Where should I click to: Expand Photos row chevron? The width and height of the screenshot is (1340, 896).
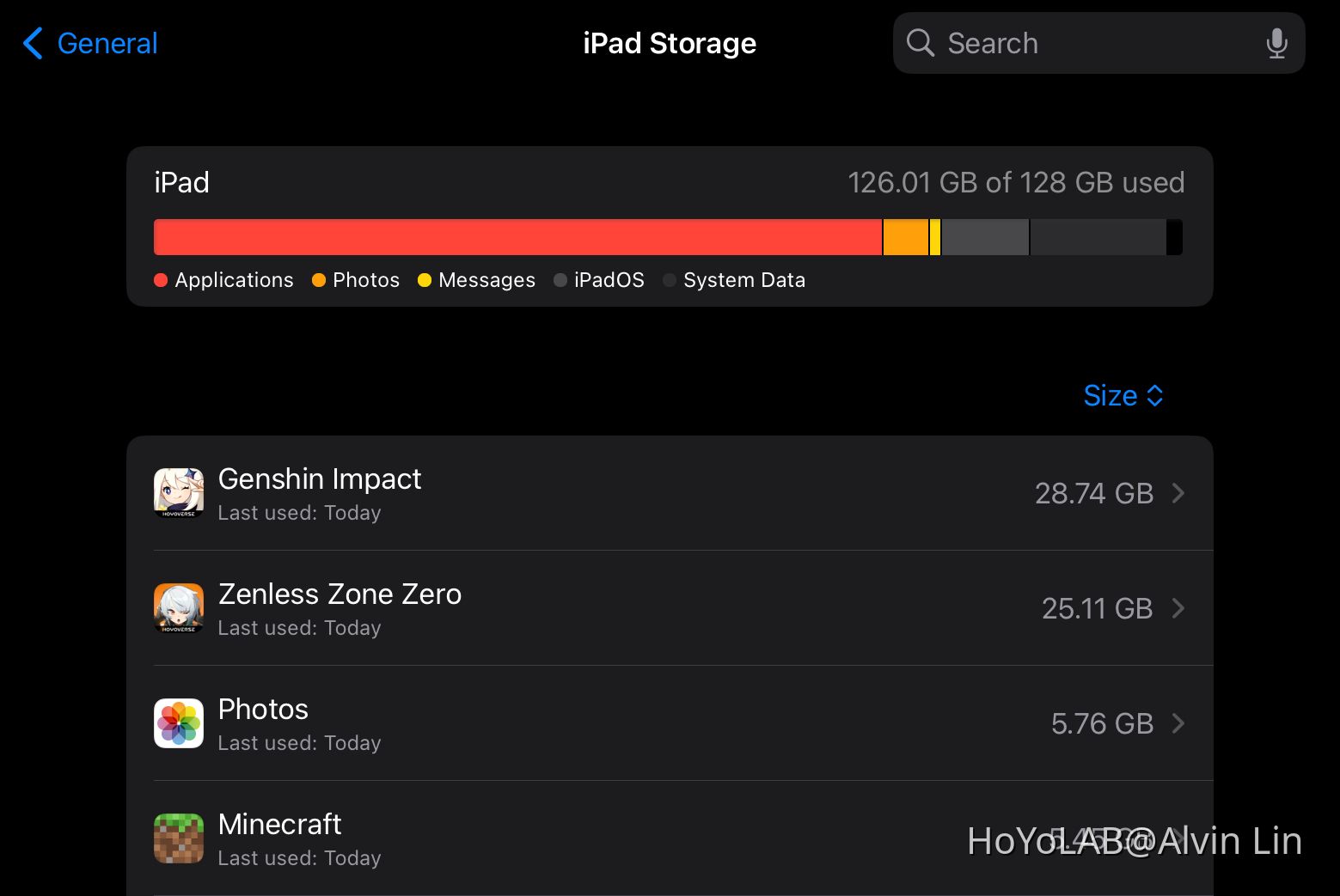tap(1178, 723)
